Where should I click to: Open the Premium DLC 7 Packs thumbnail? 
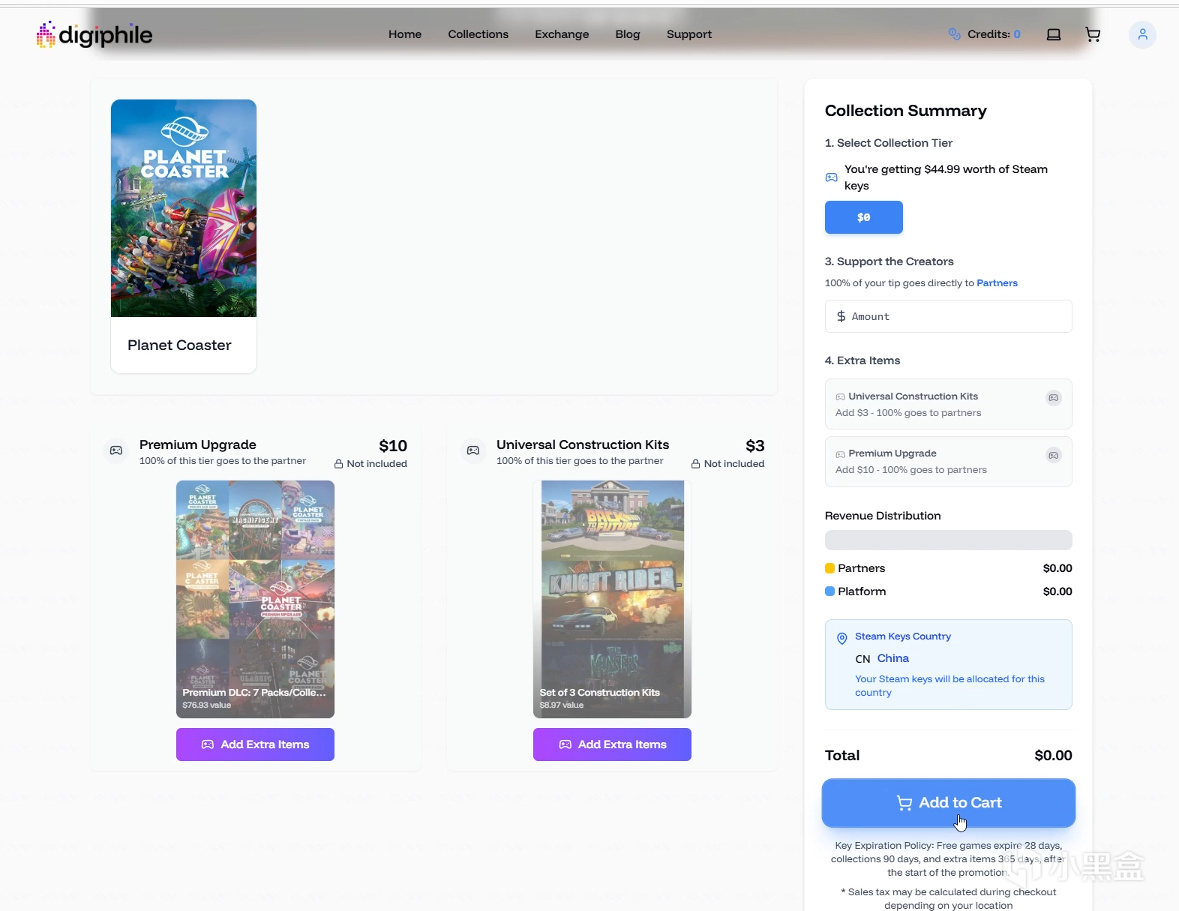click(x=255, y=599)
